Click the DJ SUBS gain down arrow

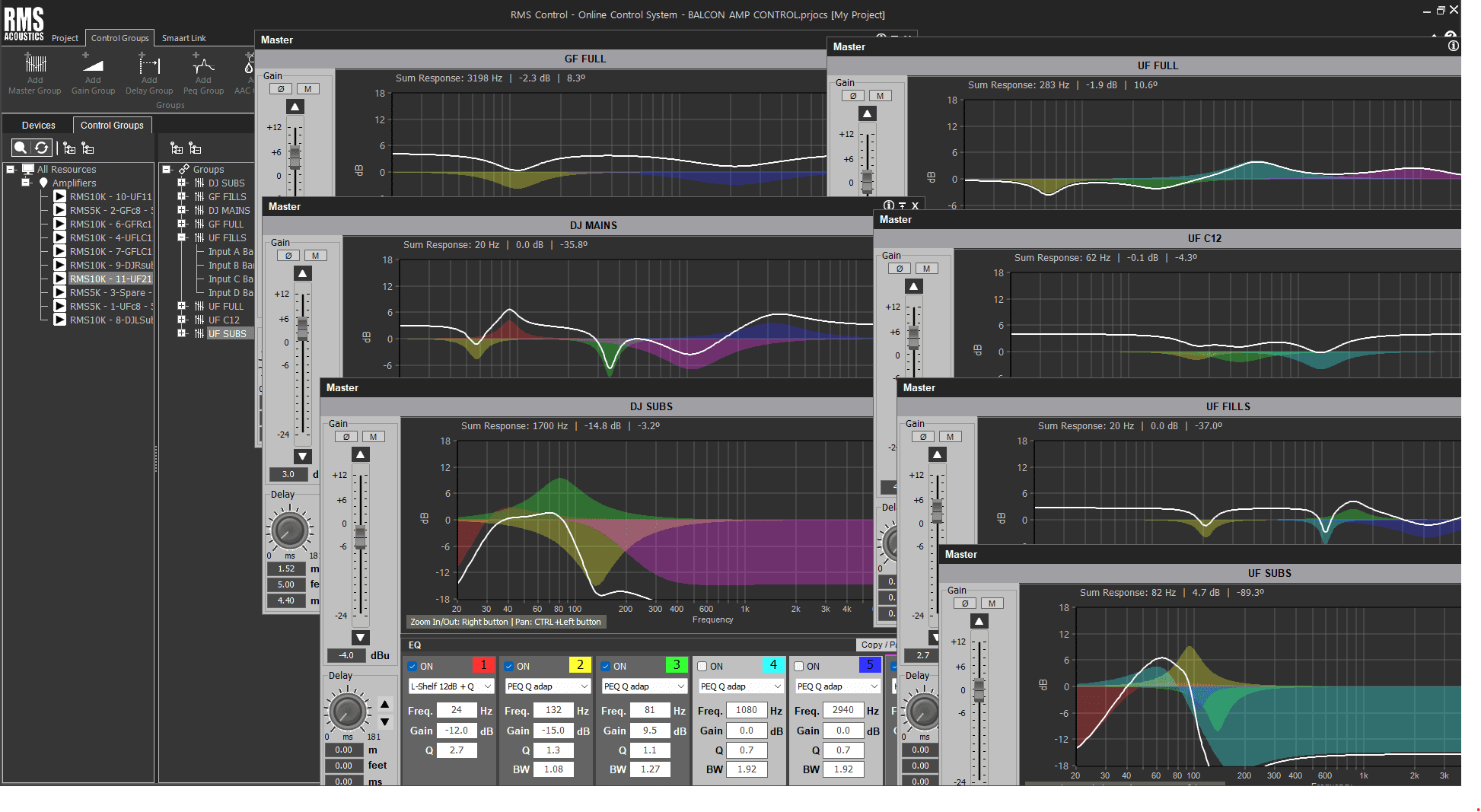click(x=361, y=637)
